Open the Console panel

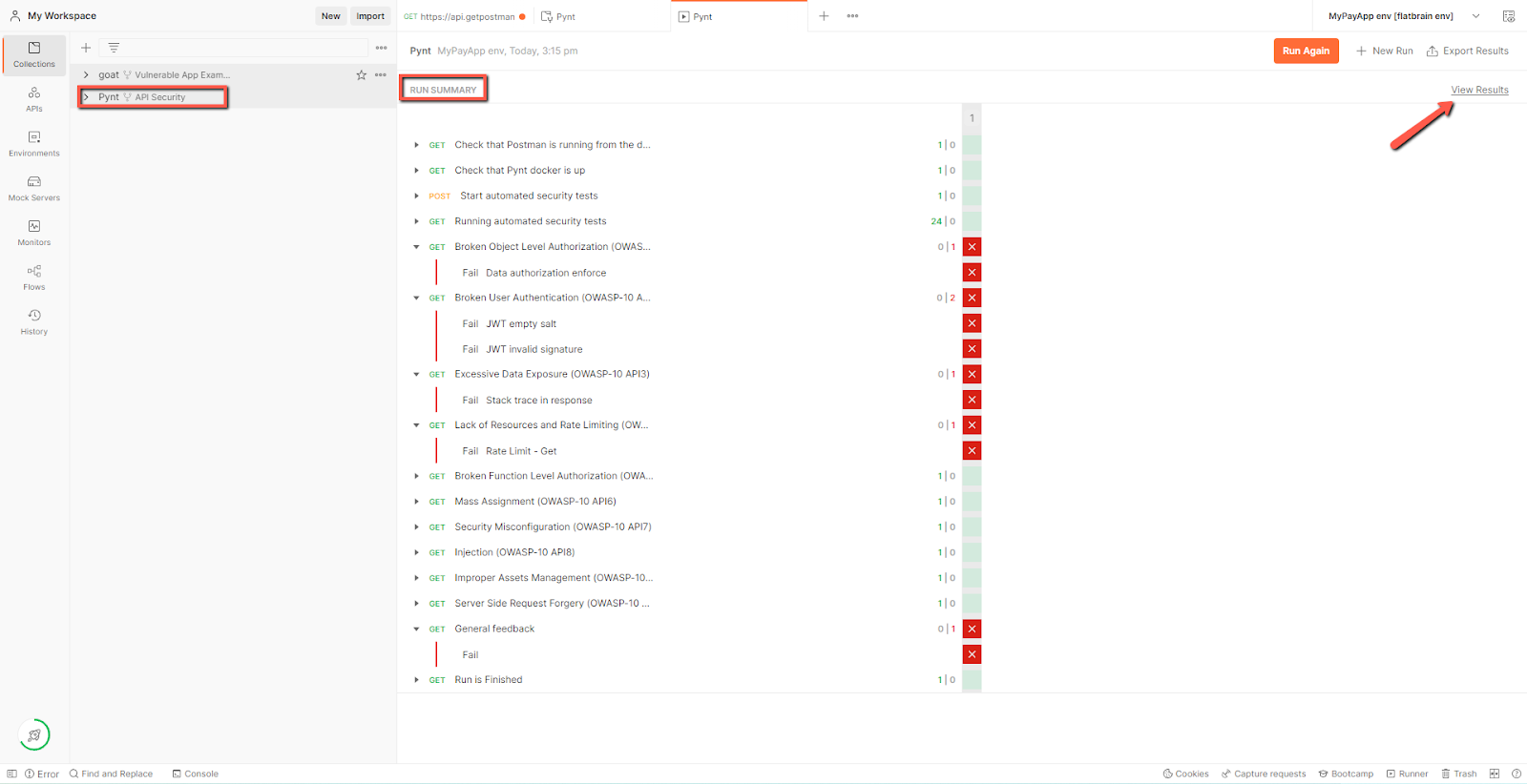(x=196, y=774)
